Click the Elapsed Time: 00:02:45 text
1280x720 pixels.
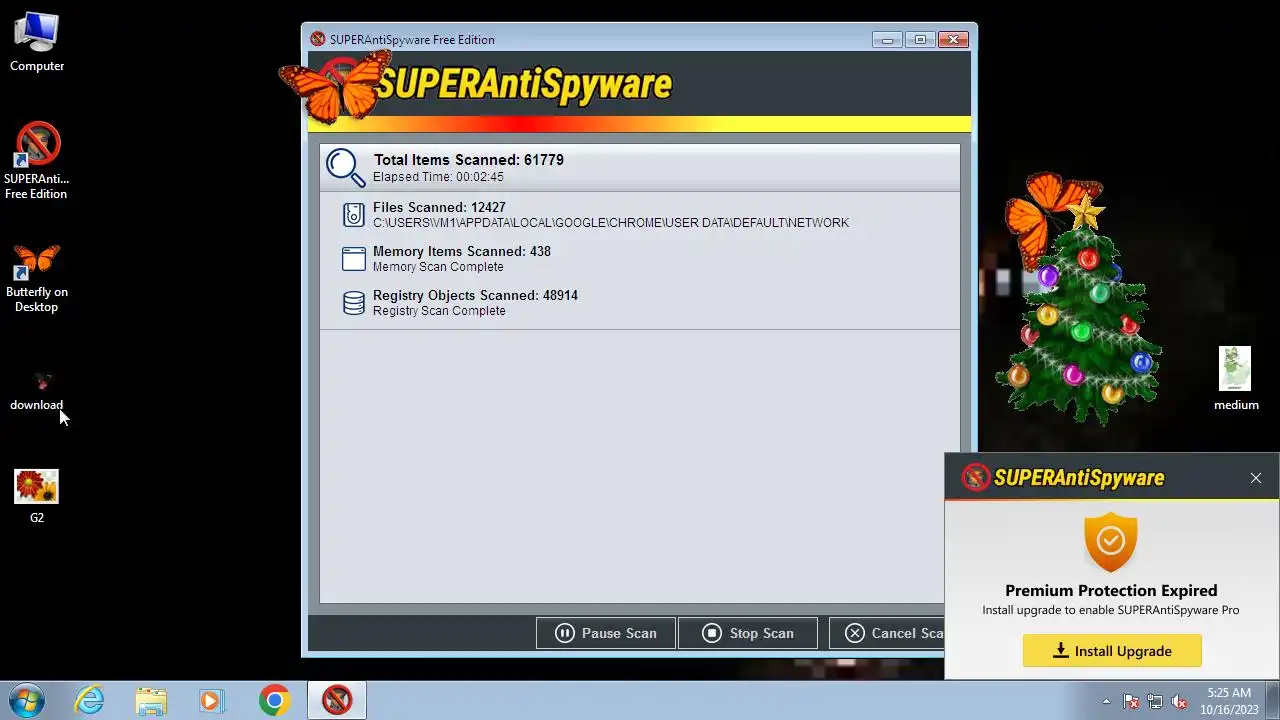click(438, 177)
